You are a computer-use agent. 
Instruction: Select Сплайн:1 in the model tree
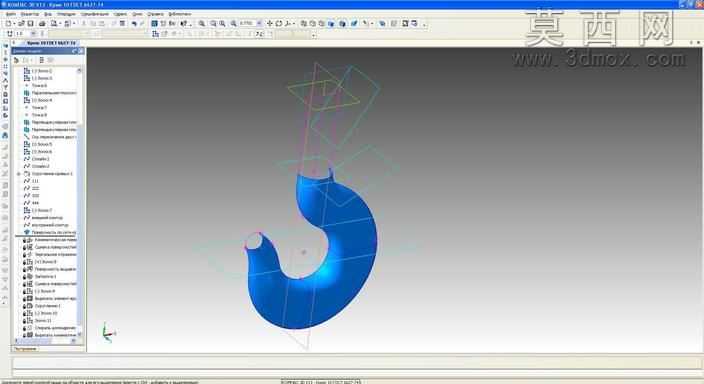tap(40, 159)
